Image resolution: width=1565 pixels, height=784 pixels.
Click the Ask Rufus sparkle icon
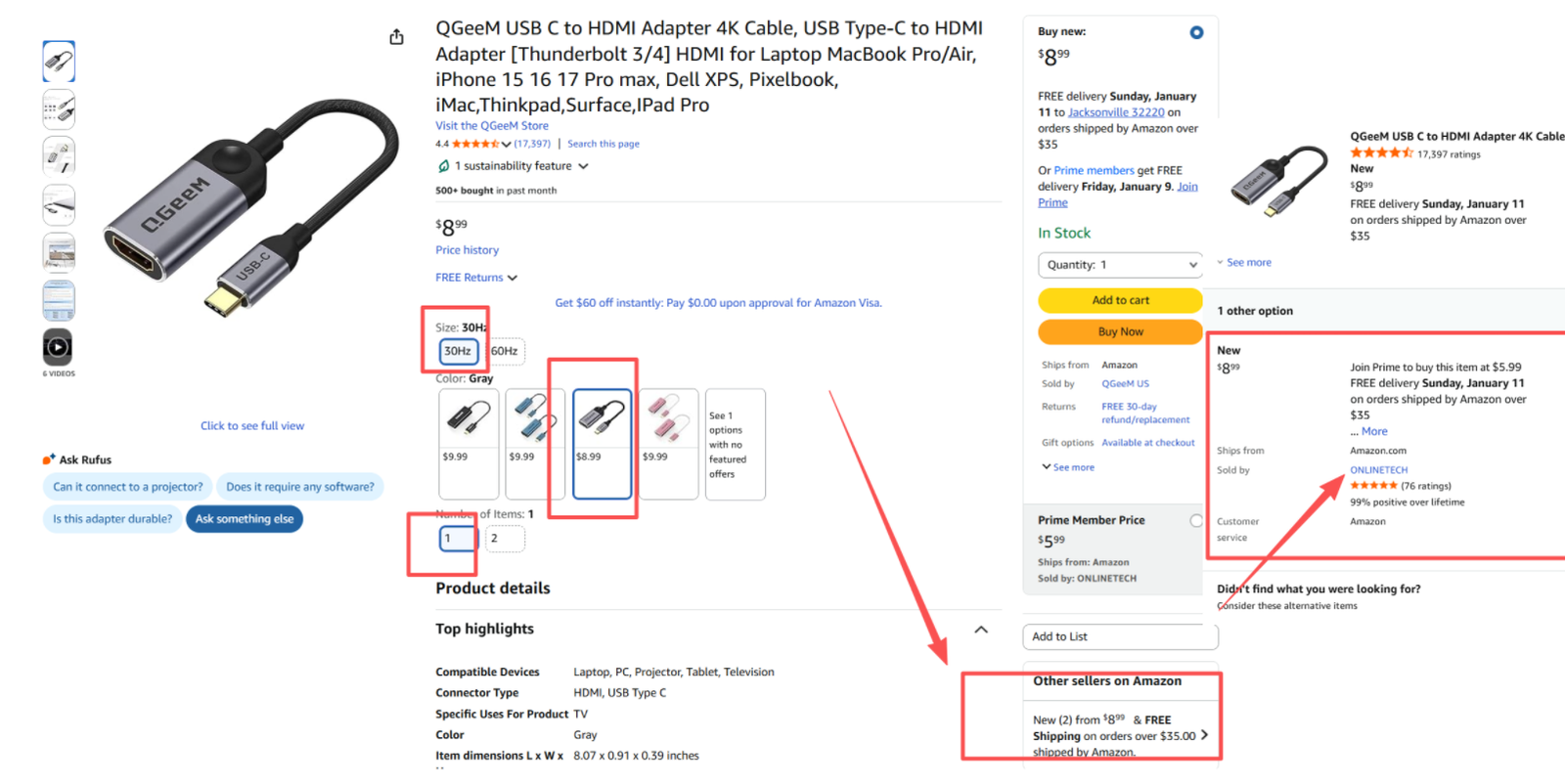pos(49,459)
